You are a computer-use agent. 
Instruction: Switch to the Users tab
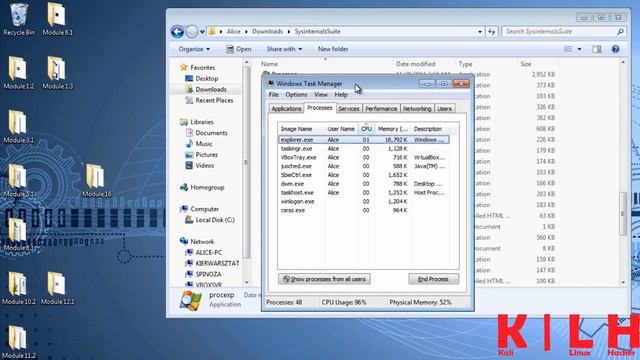[x=444, y=109]
